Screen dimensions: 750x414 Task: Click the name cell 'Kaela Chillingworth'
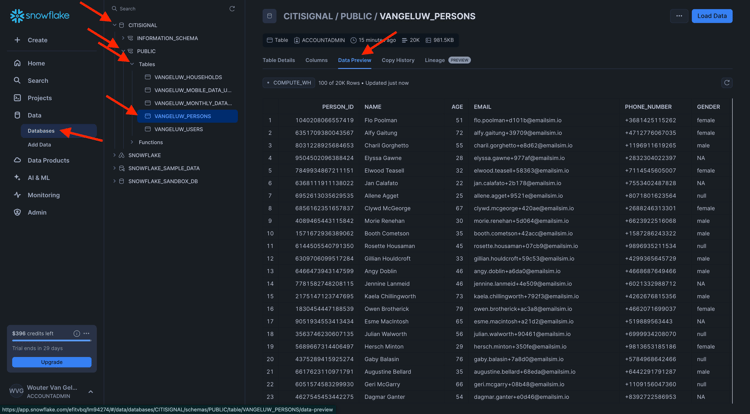[x=390, y=296]
